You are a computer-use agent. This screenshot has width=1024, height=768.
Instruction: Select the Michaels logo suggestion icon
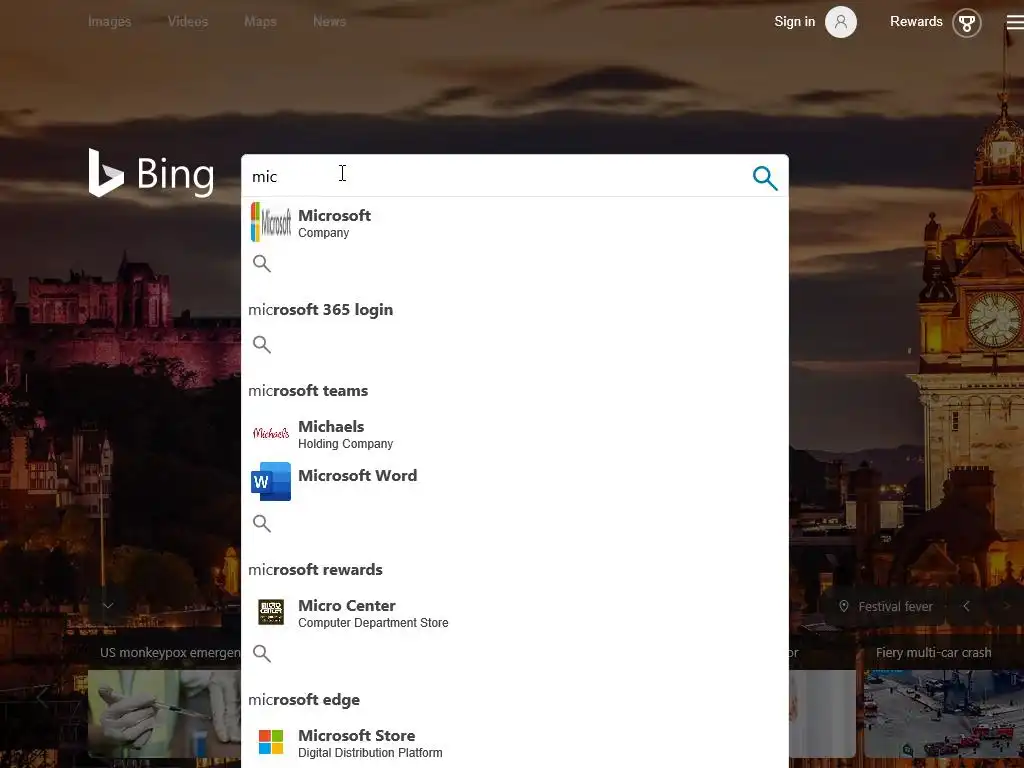pyautogui.click(x=271, y=433)
